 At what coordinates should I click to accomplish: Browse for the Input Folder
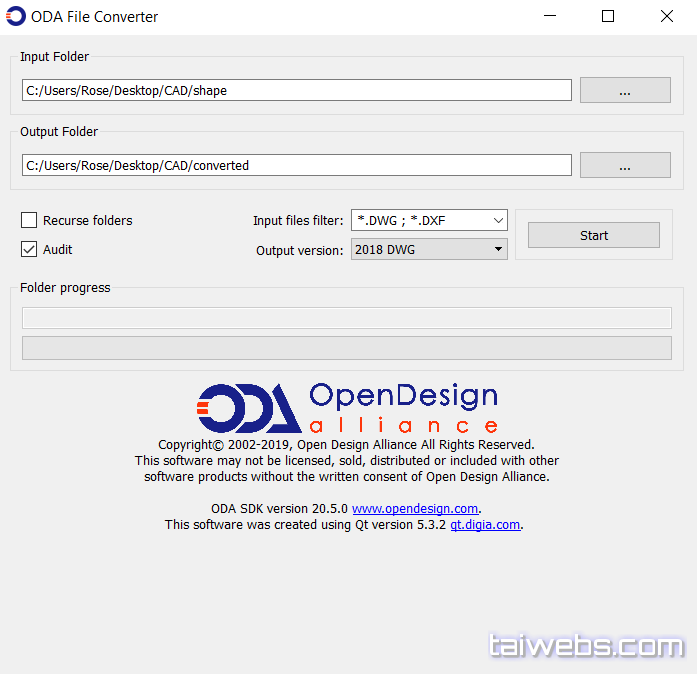coord(625,91)
